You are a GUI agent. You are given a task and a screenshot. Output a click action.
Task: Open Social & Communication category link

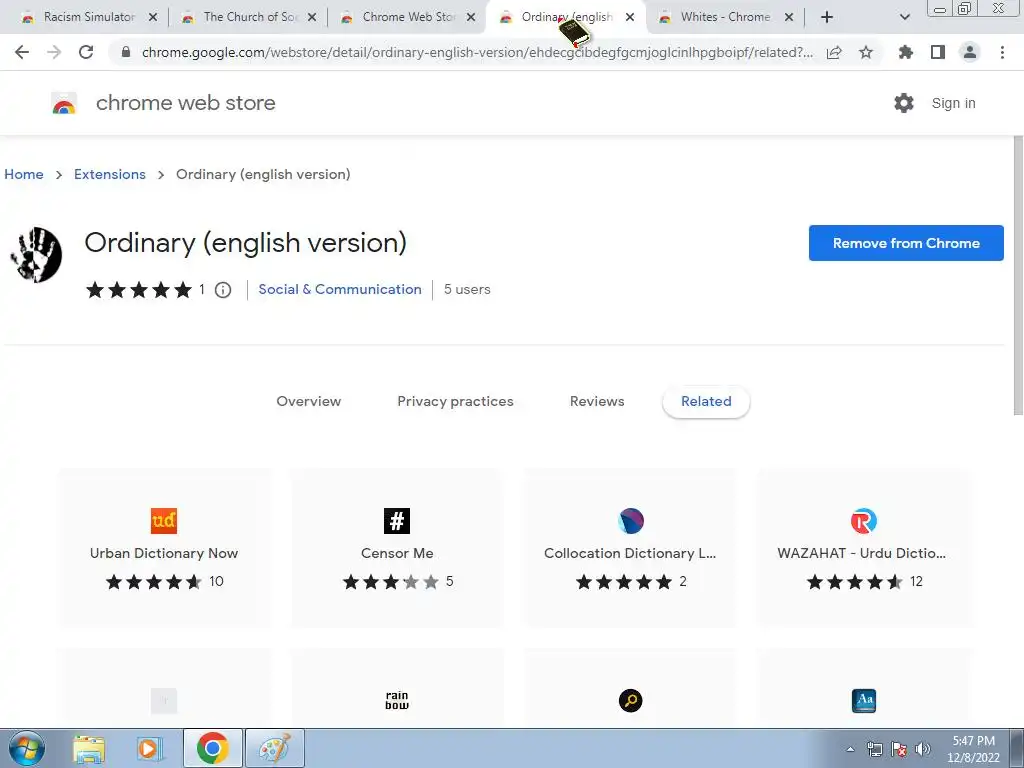pos(340,289)
